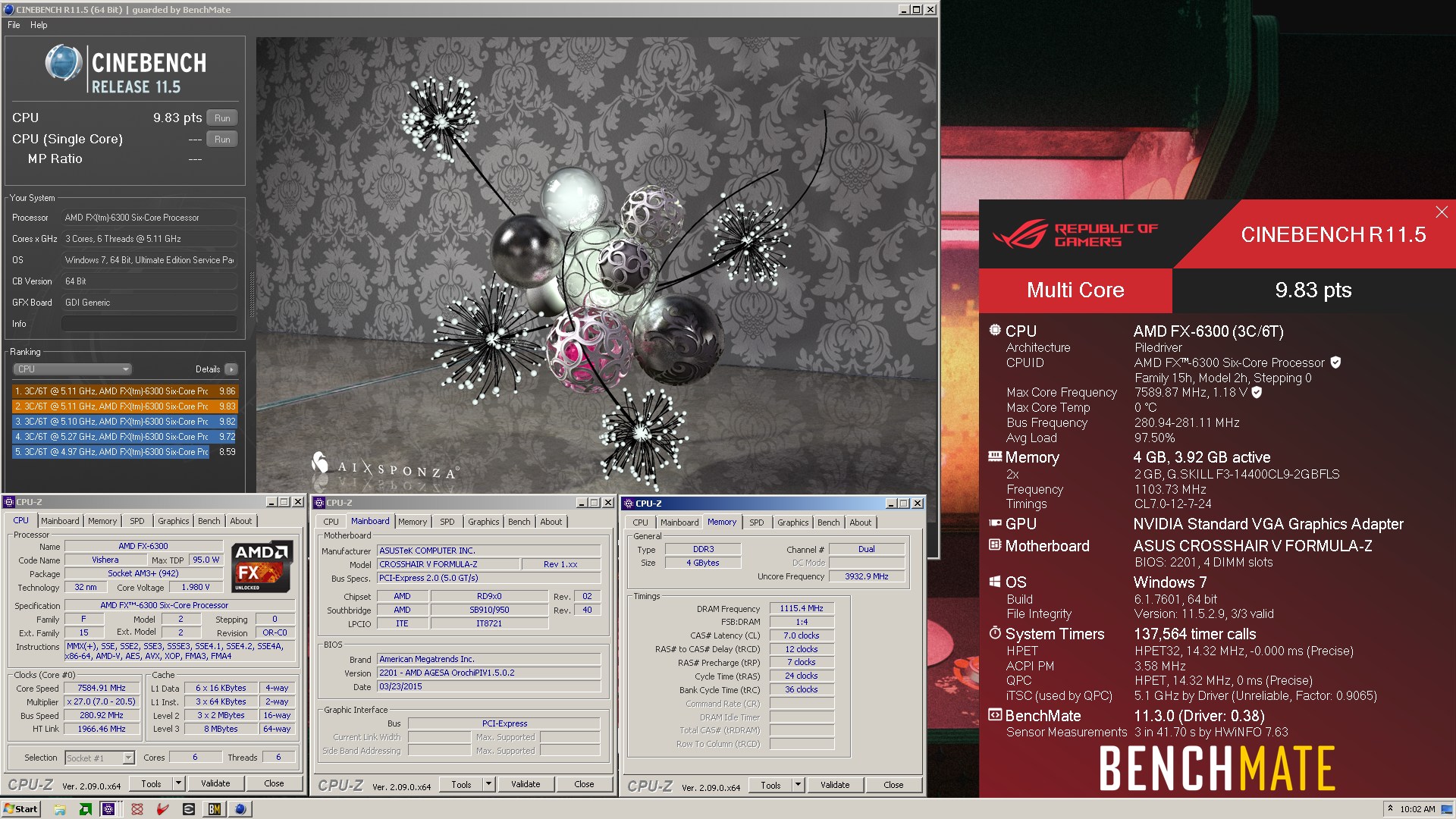Screen dimensions: 1456x819
Task: Switch to Mainboard tab in first CPU-Z
Action: (x=60, y=521)
